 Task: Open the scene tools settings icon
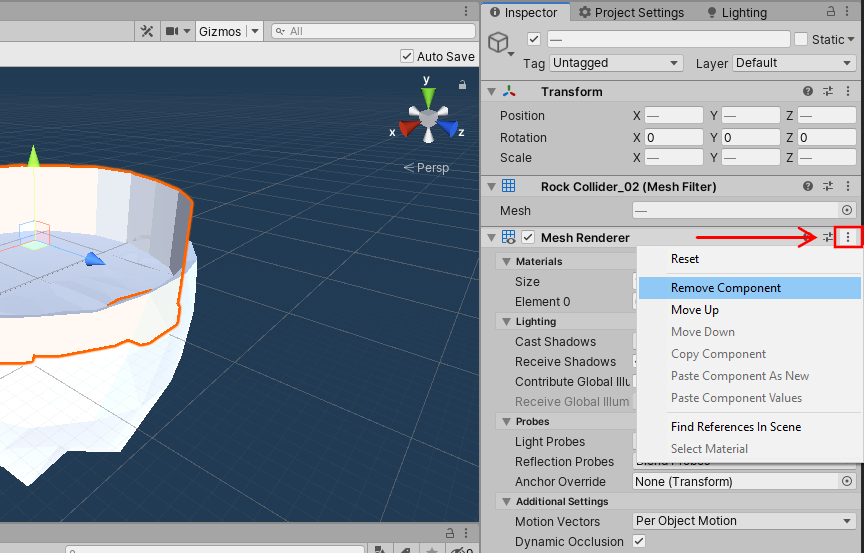coord(146,31)
